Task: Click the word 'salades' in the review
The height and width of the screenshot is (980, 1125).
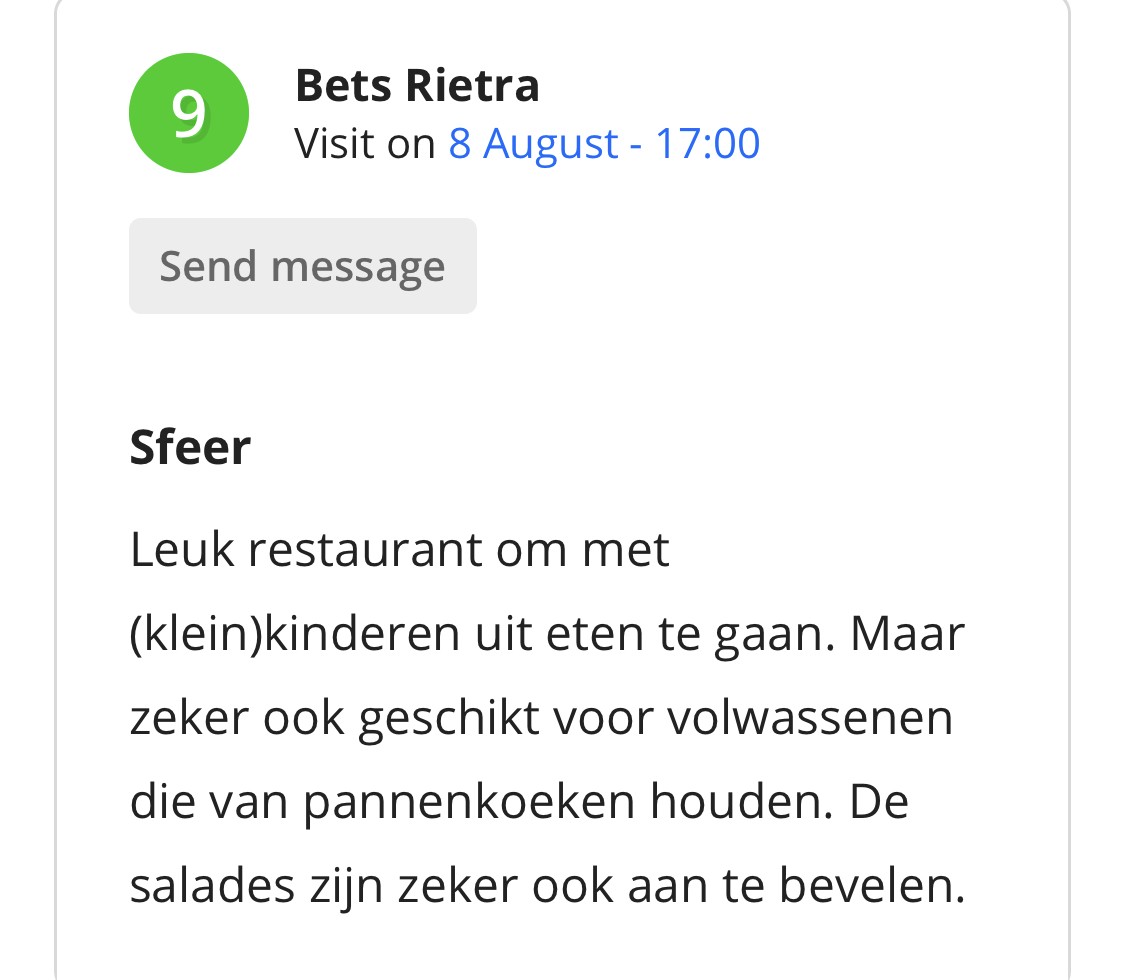Action: pyautogui.click(x=212, y=885)
